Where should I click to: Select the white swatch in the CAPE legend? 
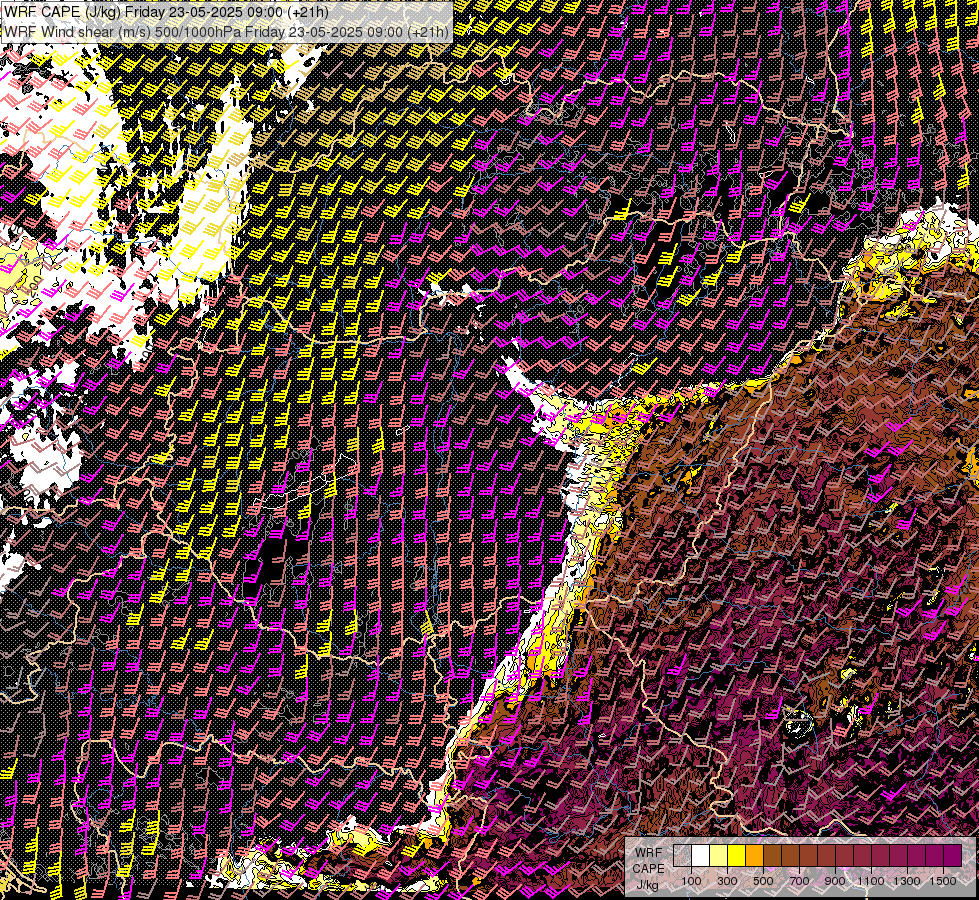pyautogui.click(x=701, y=855)
